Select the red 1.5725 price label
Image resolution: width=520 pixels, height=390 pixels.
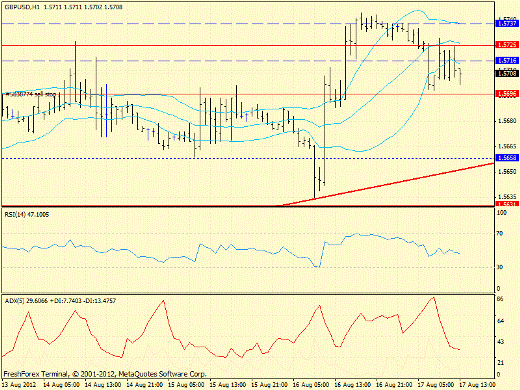(507, 45)
